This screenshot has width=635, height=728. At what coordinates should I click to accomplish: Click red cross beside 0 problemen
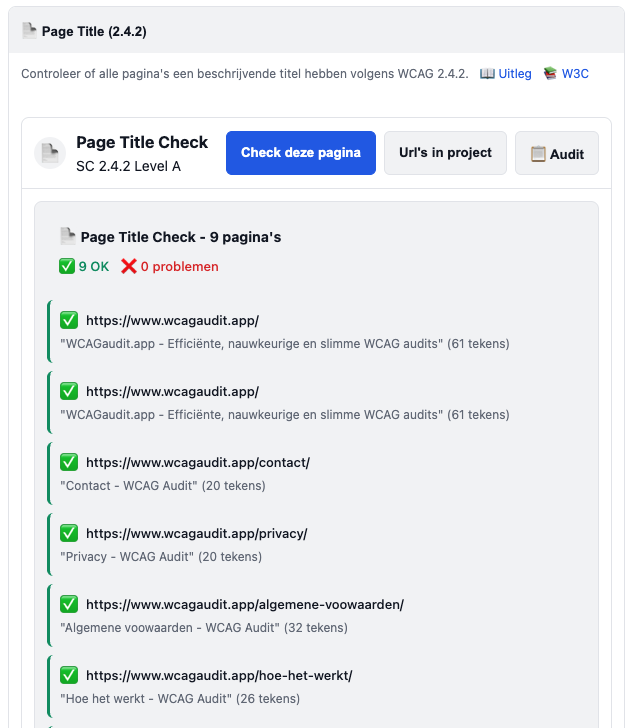[128, 266]
